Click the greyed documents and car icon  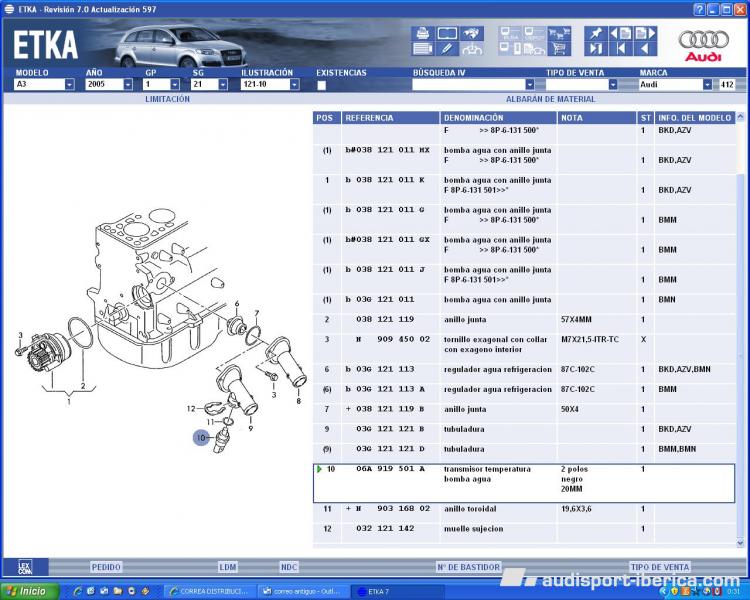pos(534,49)
